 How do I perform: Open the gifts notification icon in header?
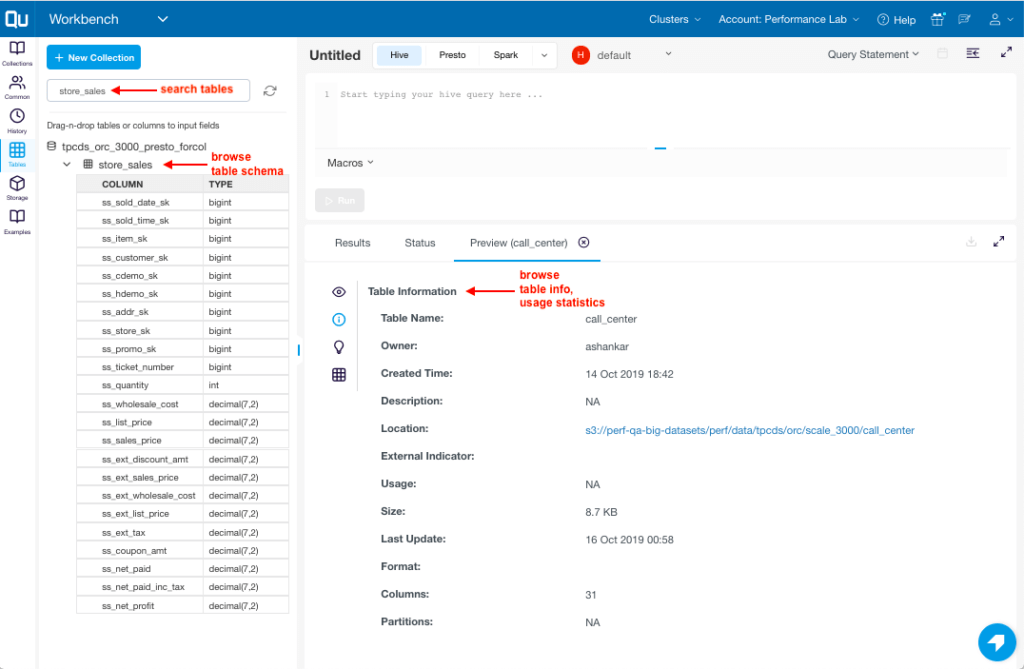tap(936, 19)
